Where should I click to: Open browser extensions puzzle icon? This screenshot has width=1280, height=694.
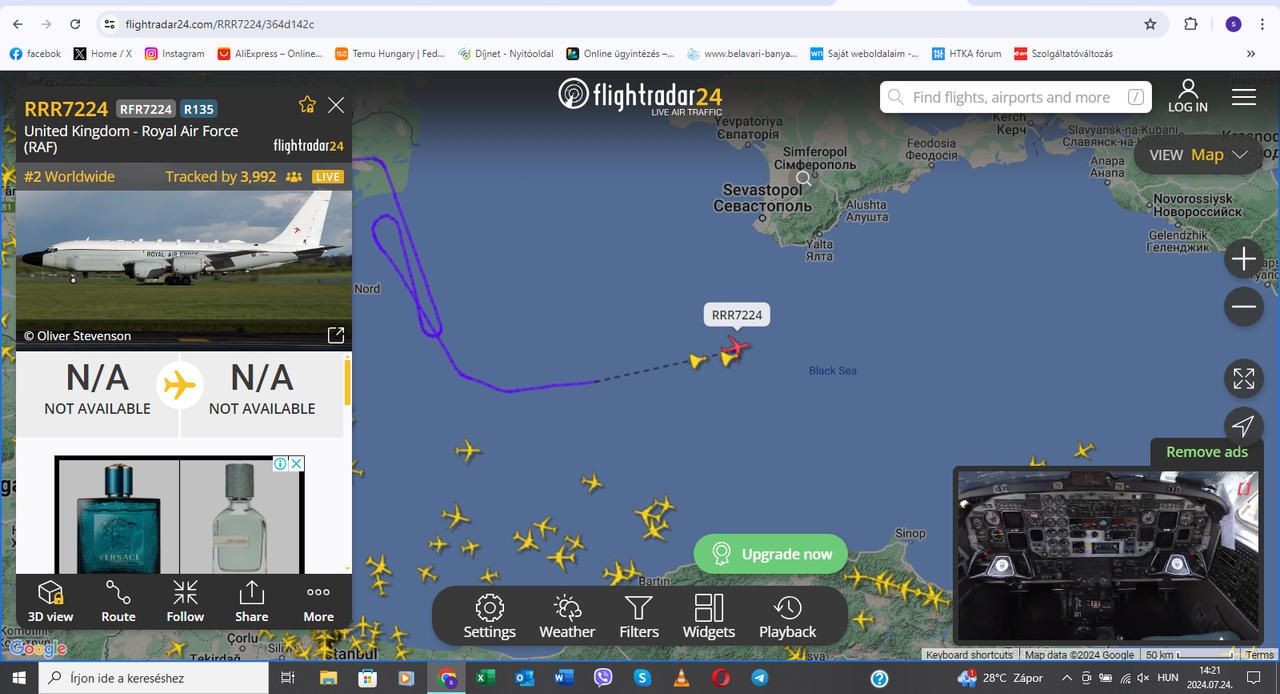[1191, 24]
